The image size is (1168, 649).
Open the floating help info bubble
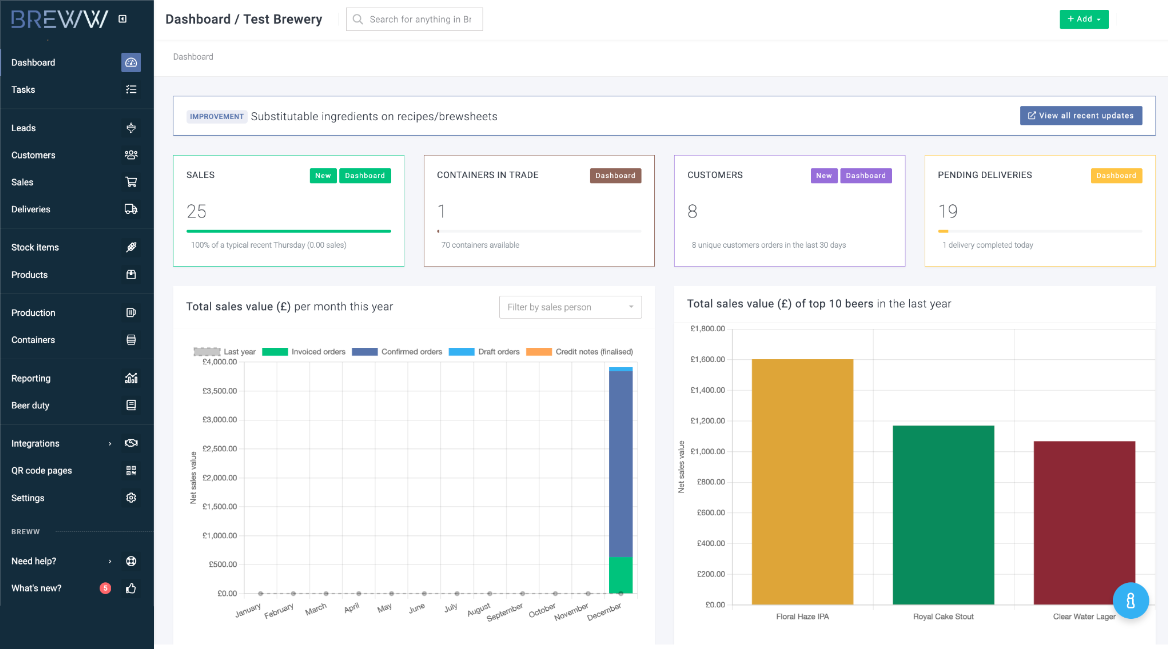tap(1130, 600)
